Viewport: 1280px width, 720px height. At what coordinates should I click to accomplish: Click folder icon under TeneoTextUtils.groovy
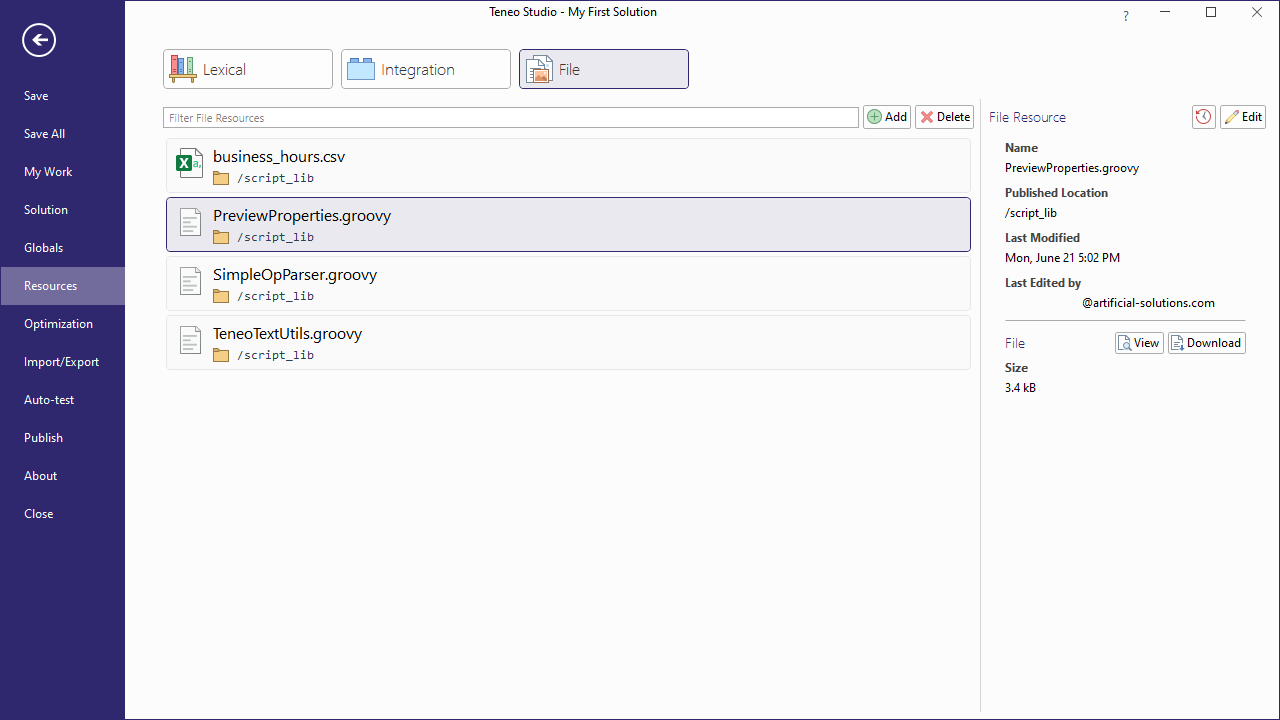221,356
